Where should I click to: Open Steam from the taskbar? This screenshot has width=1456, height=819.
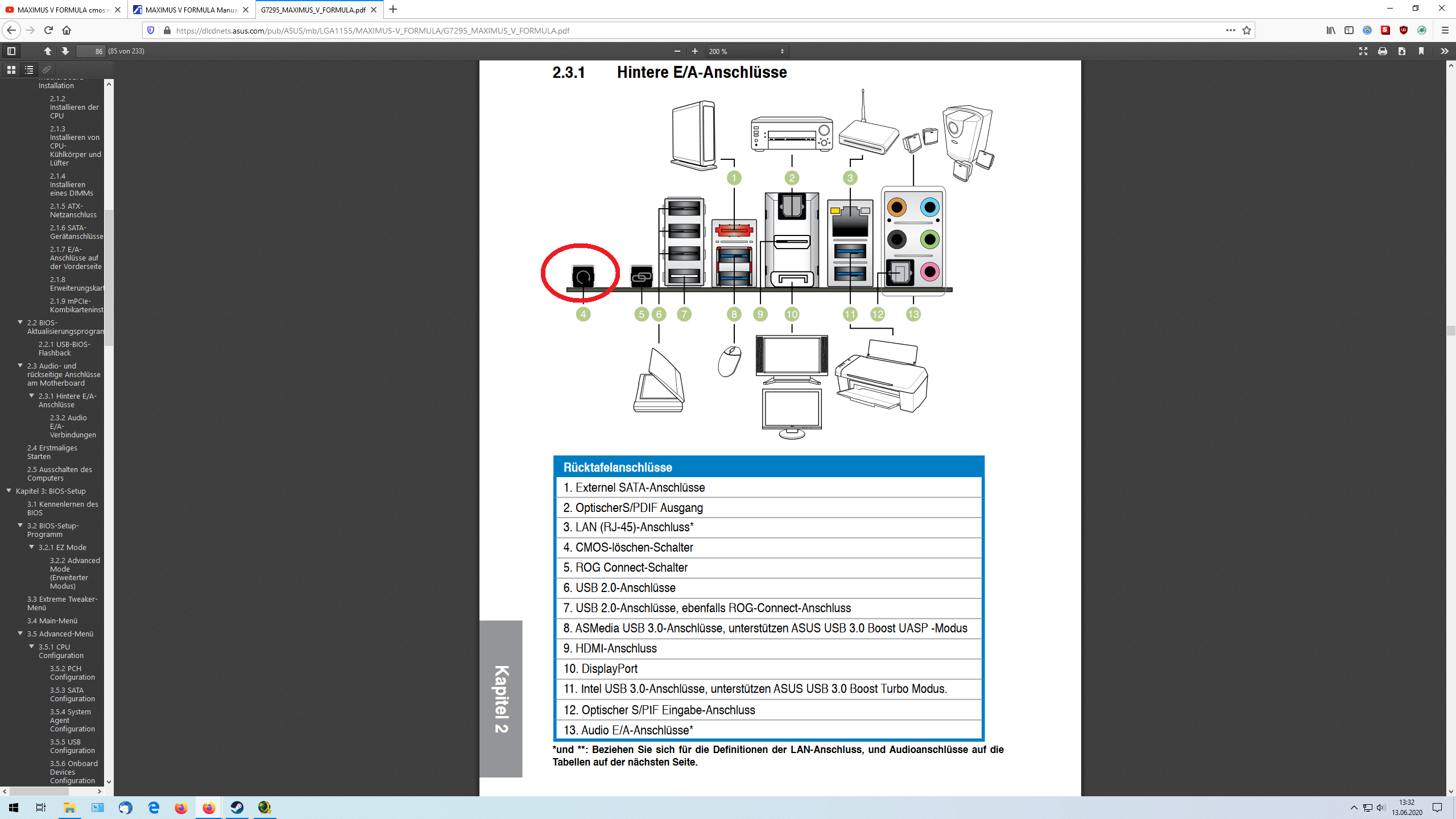[237, 808]
